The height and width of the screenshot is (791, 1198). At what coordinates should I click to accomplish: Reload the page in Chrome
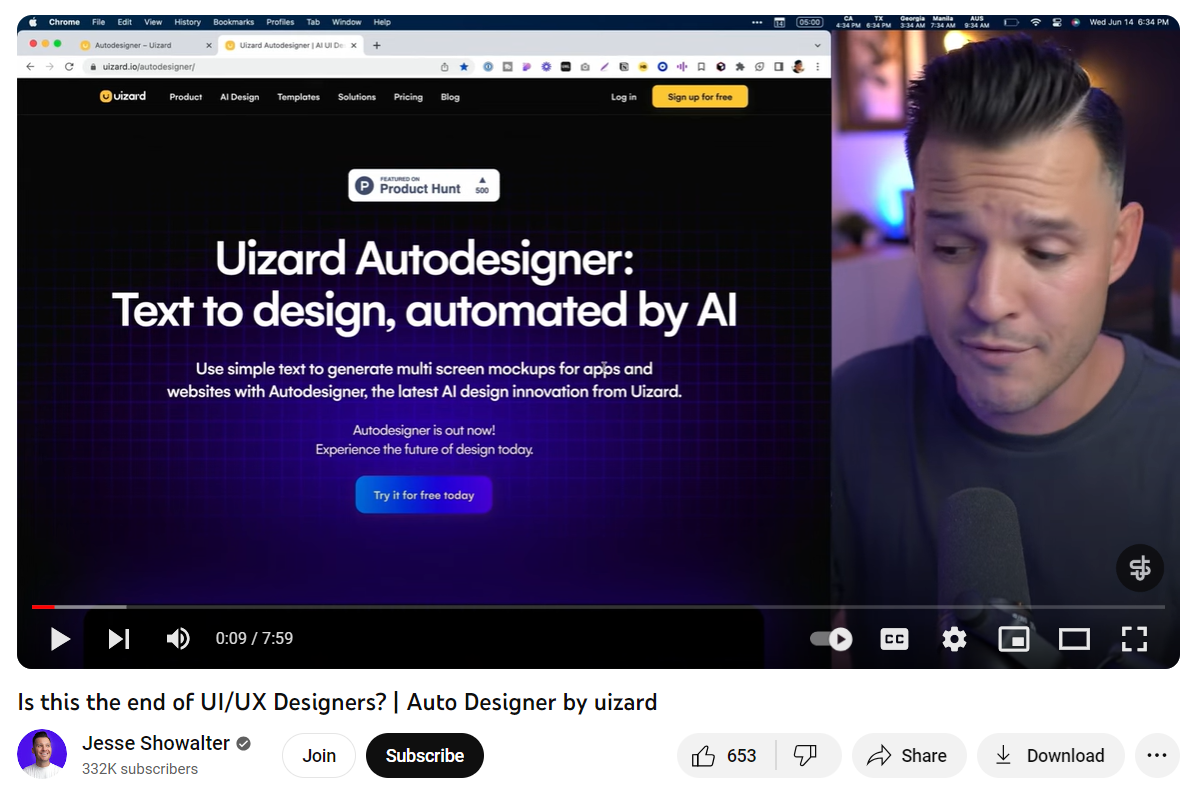click(x=69, y=66)
